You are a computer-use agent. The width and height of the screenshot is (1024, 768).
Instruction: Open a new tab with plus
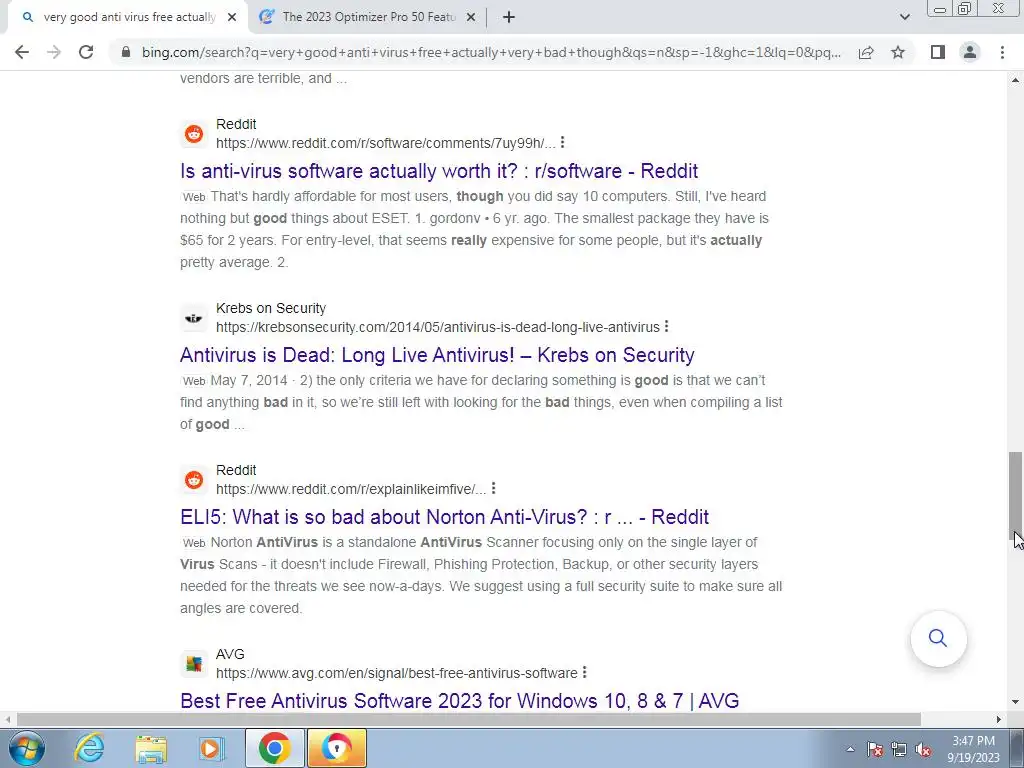click(x=509, y=18)
